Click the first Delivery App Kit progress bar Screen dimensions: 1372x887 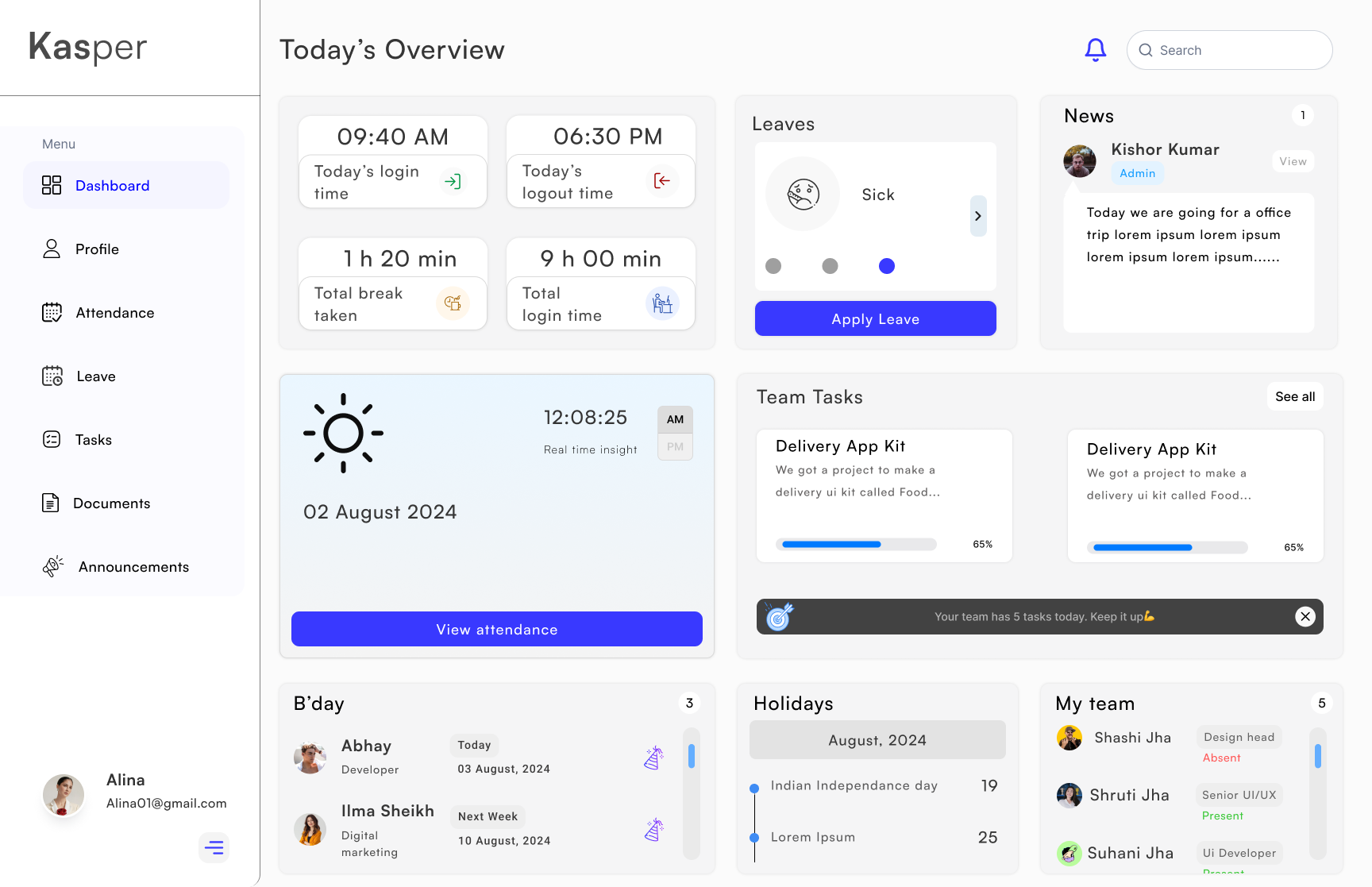(856, 545)
